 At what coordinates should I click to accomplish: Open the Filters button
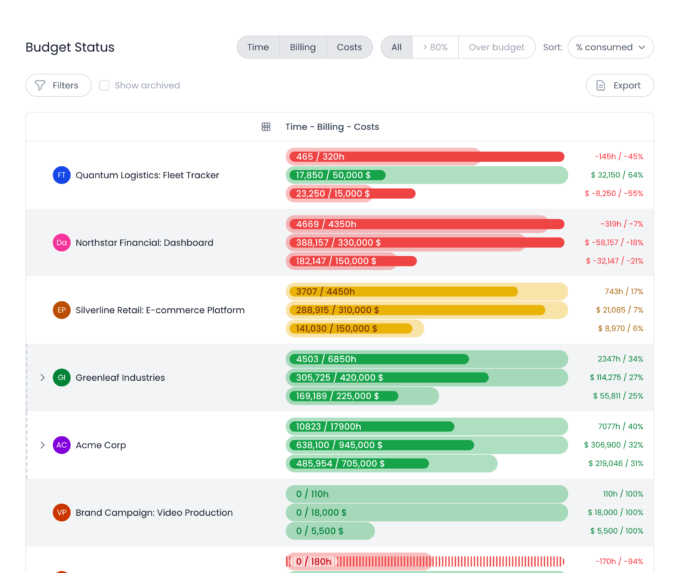(x=58, y=85)
